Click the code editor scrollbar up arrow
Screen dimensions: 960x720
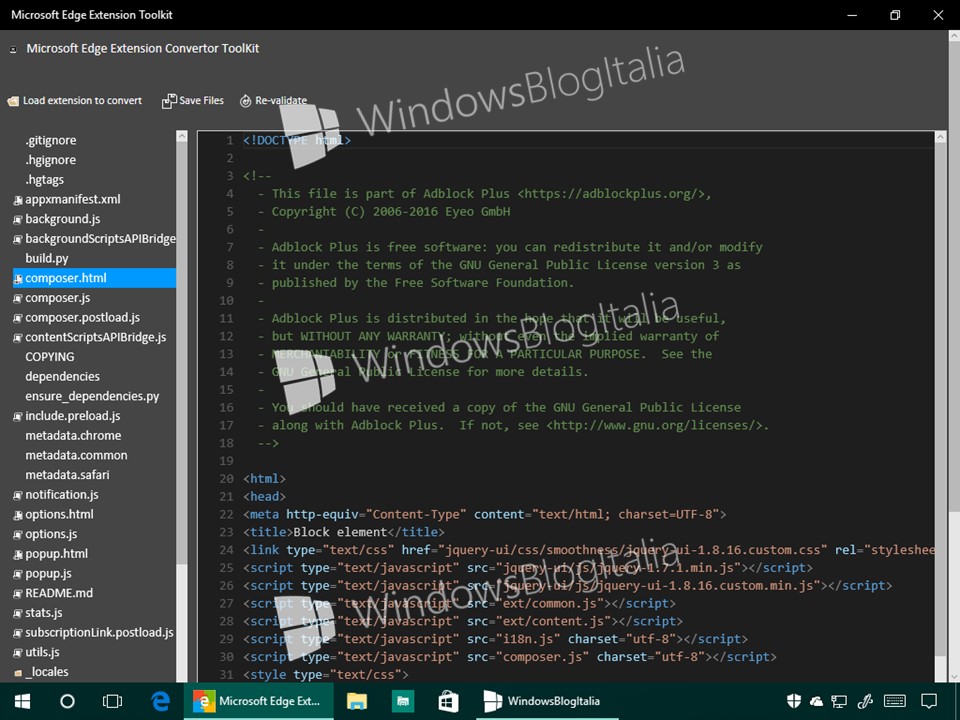(x=940, y=138)
